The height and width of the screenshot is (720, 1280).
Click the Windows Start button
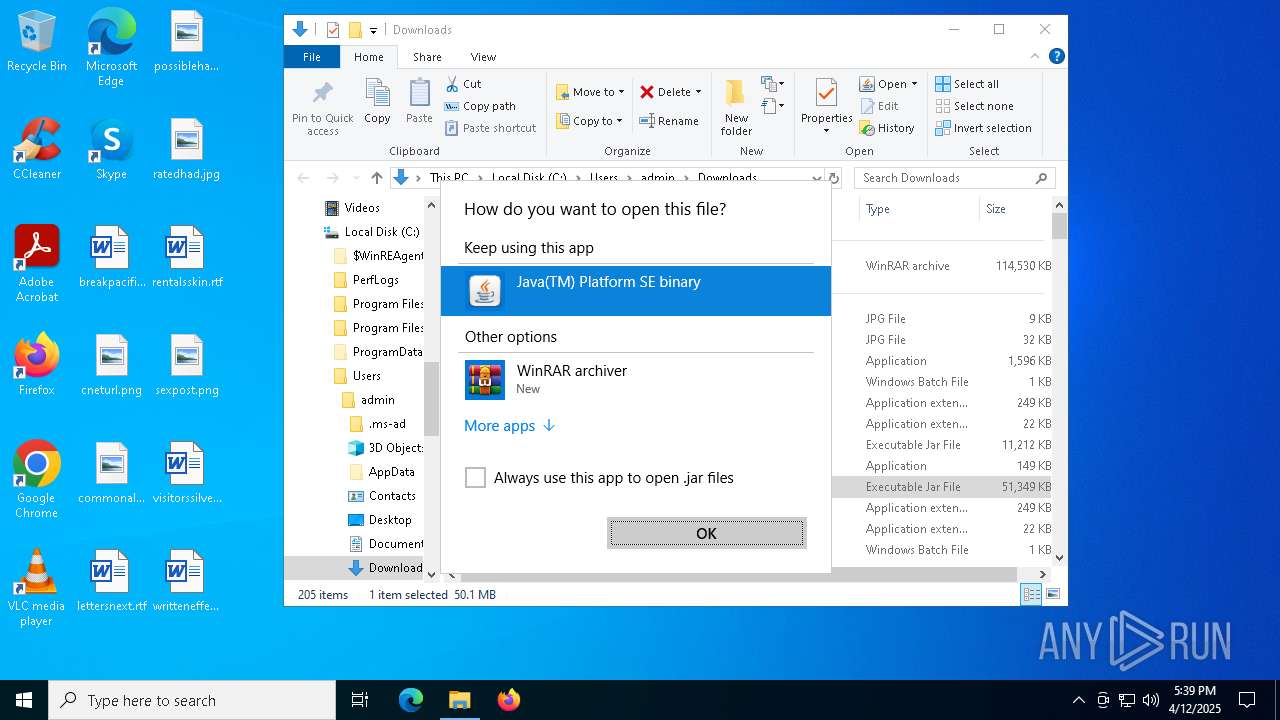[x=24, y=700]
